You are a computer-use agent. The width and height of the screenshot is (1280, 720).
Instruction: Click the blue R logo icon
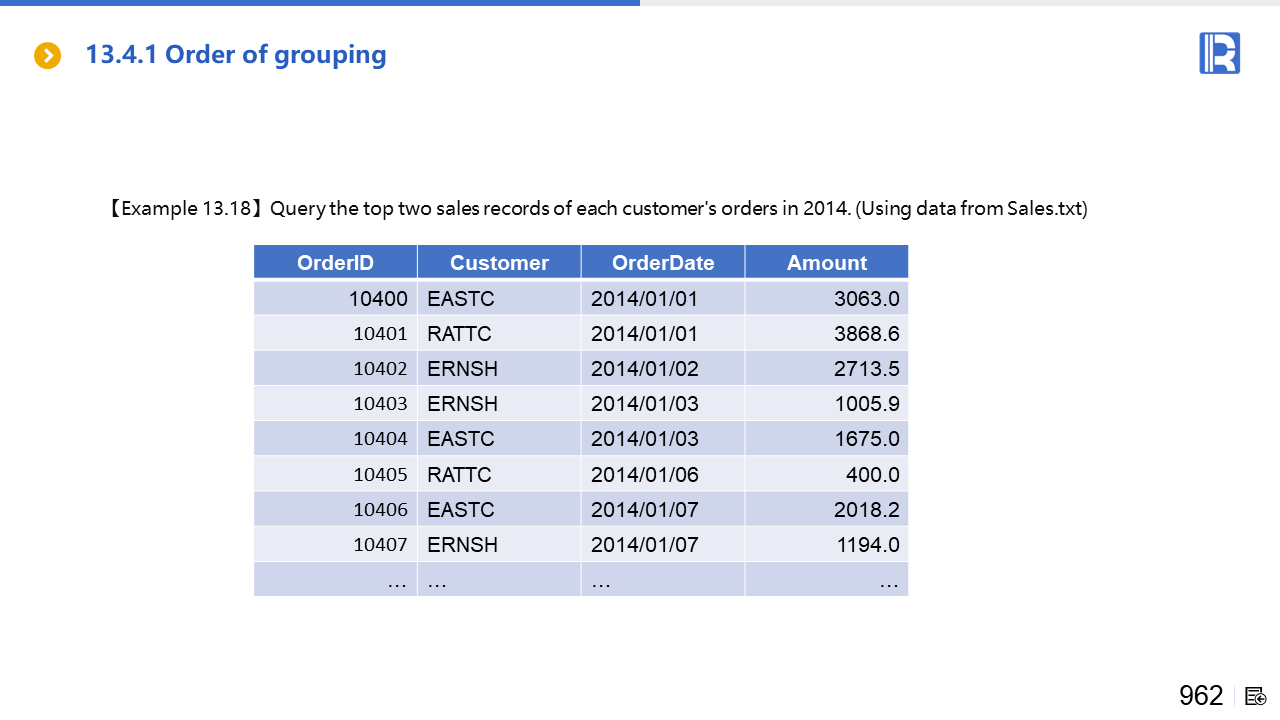click(1219, 53)
